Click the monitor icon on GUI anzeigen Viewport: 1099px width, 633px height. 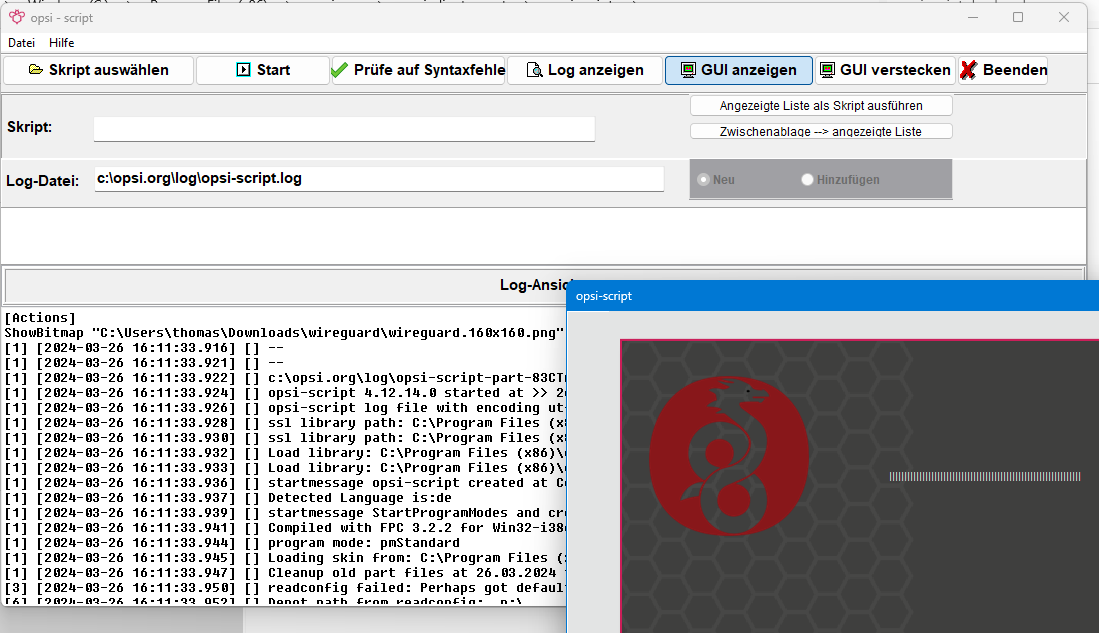(688, 70)
